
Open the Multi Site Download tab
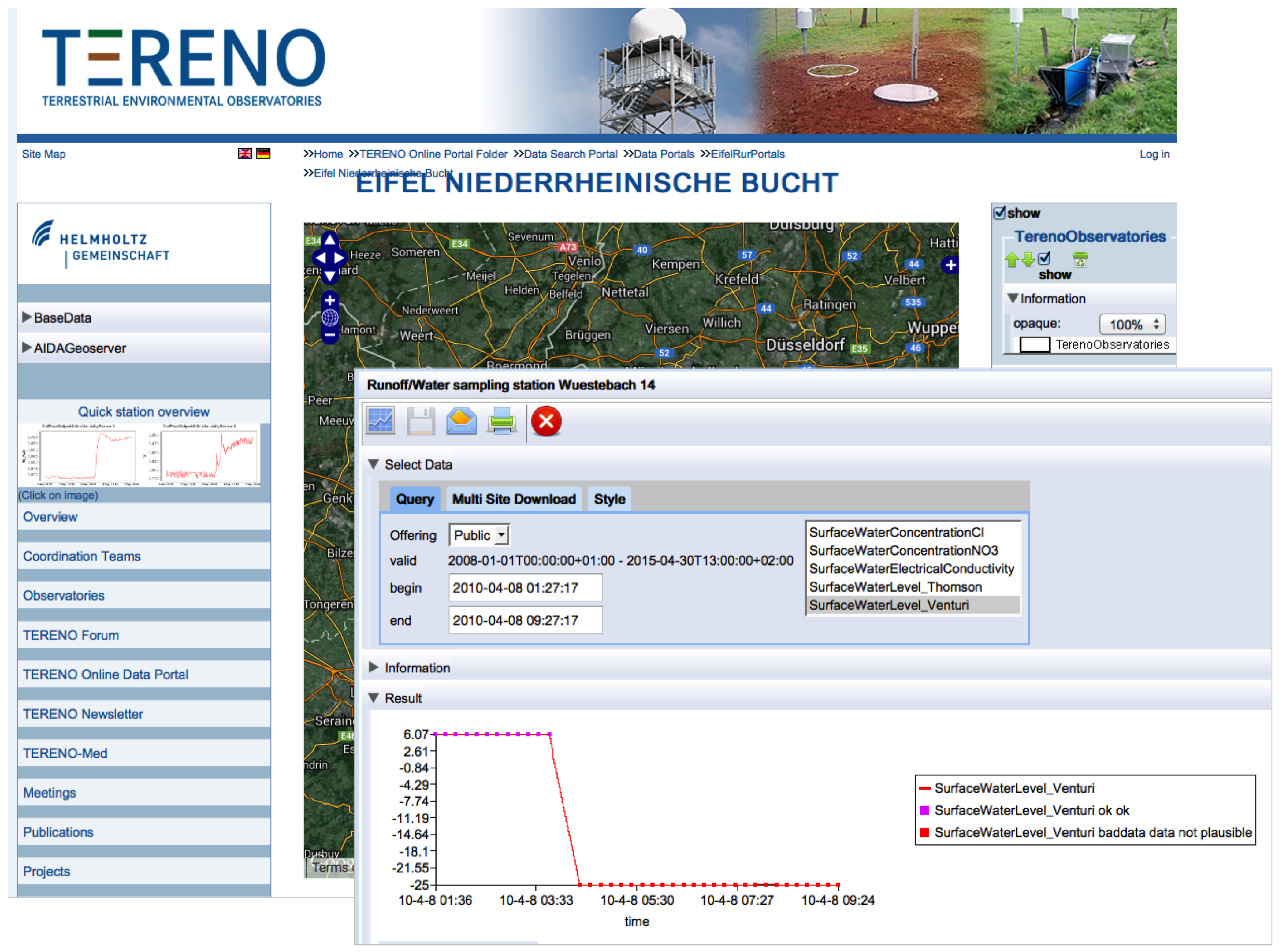tap(513, 499)
